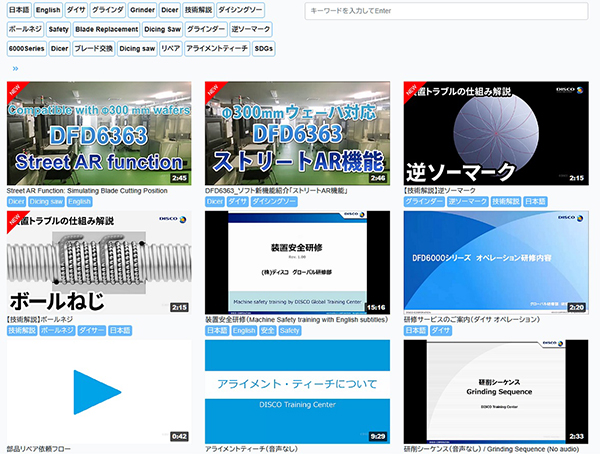Select the Grinder filter button
This screenshot has height=454, width=600.
[x=142, y=10]
